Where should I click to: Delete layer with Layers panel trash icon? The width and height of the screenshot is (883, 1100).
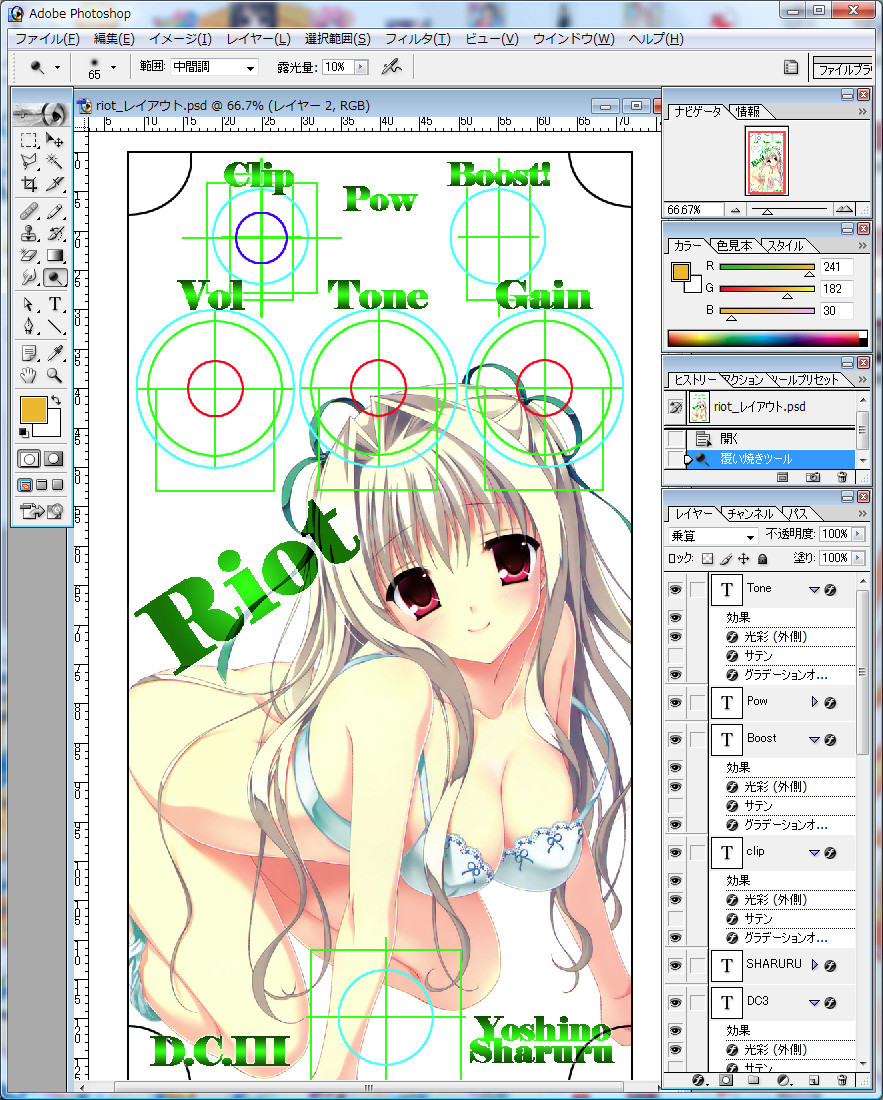point(842,1081)
